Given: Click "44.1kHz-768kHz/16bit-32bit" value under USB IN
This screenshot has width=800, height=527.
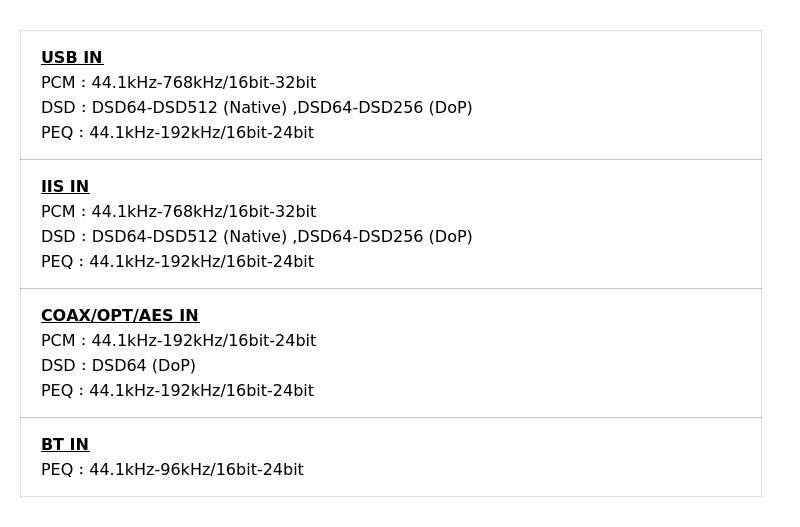Looking at the screenshot, I should tap(204, 83).
